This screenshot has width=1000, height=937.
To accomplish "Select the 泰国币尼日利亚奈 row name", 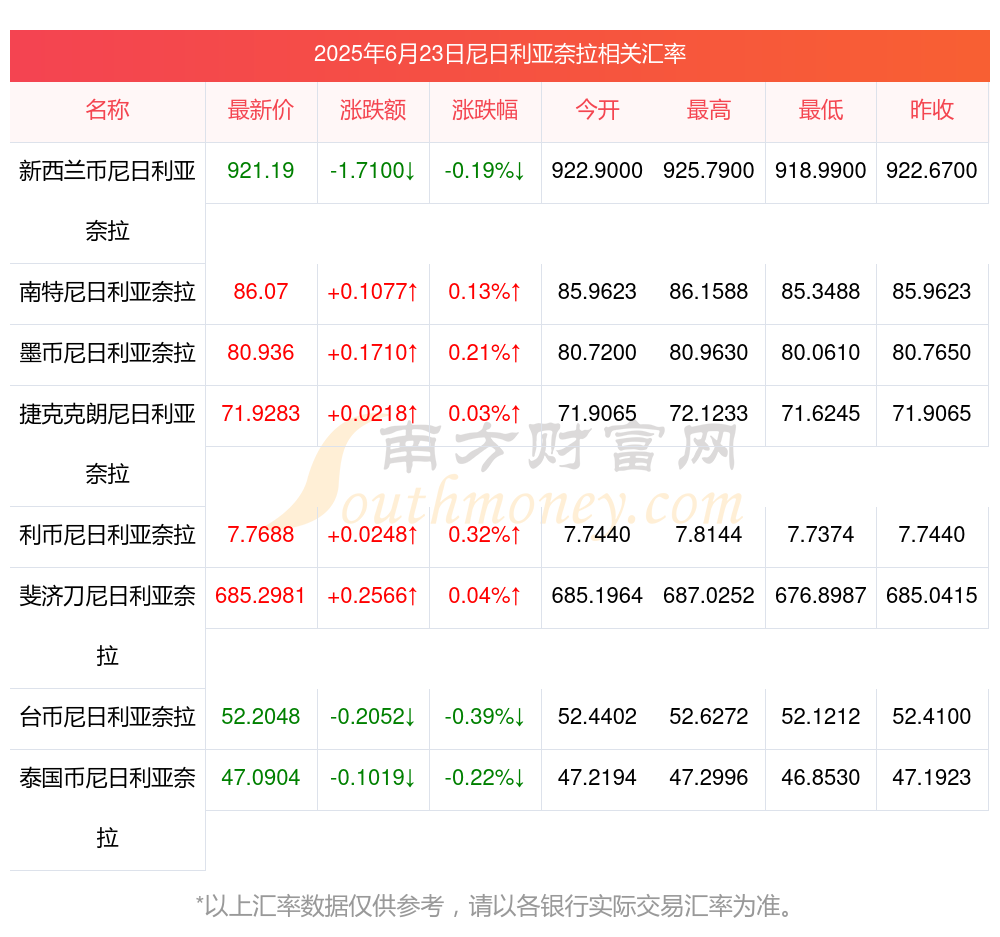I will click(x=107, y=778).
